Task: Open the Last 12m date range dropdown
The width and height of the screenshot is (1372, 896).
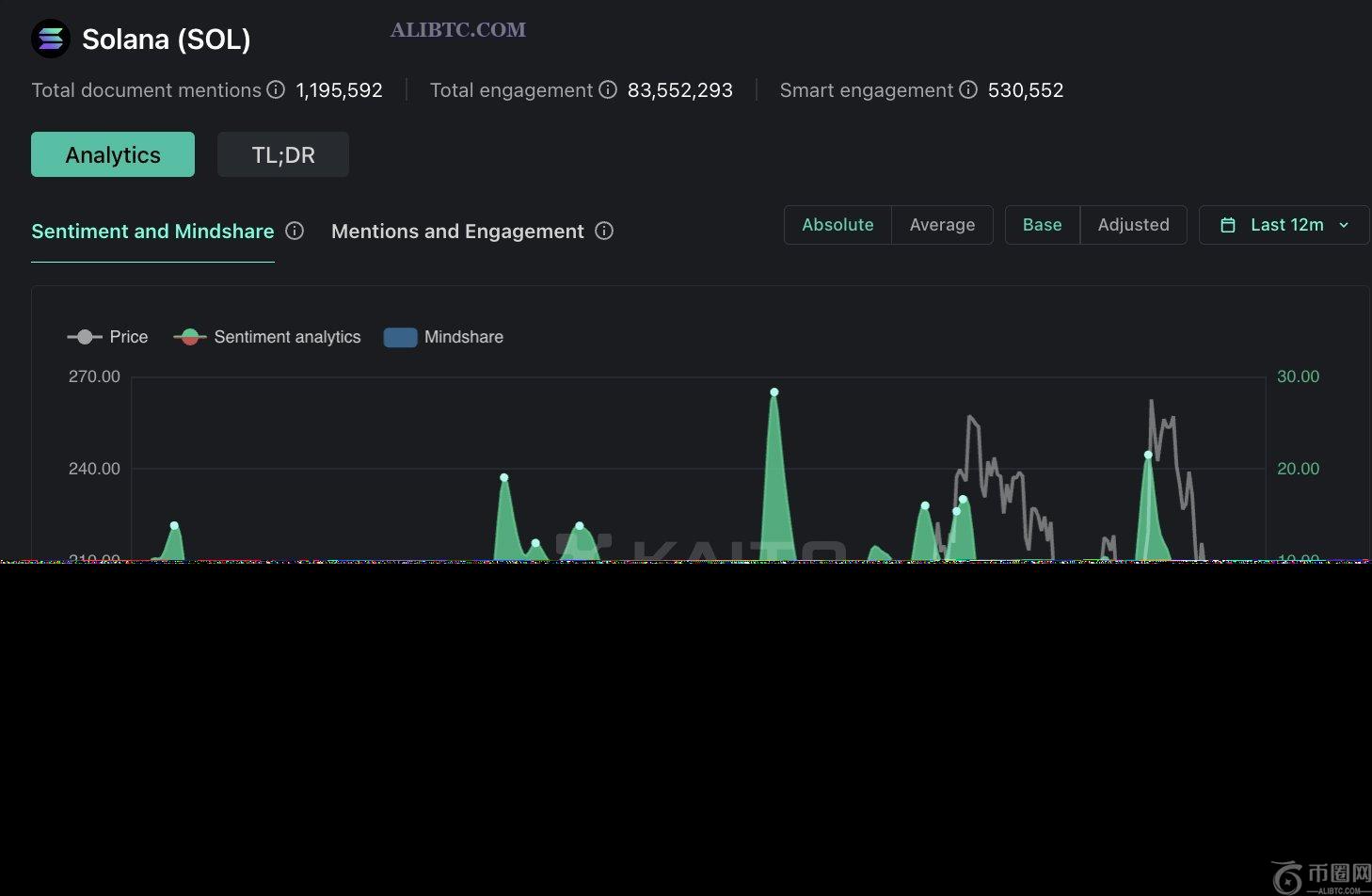Action: click(1284, 225)
